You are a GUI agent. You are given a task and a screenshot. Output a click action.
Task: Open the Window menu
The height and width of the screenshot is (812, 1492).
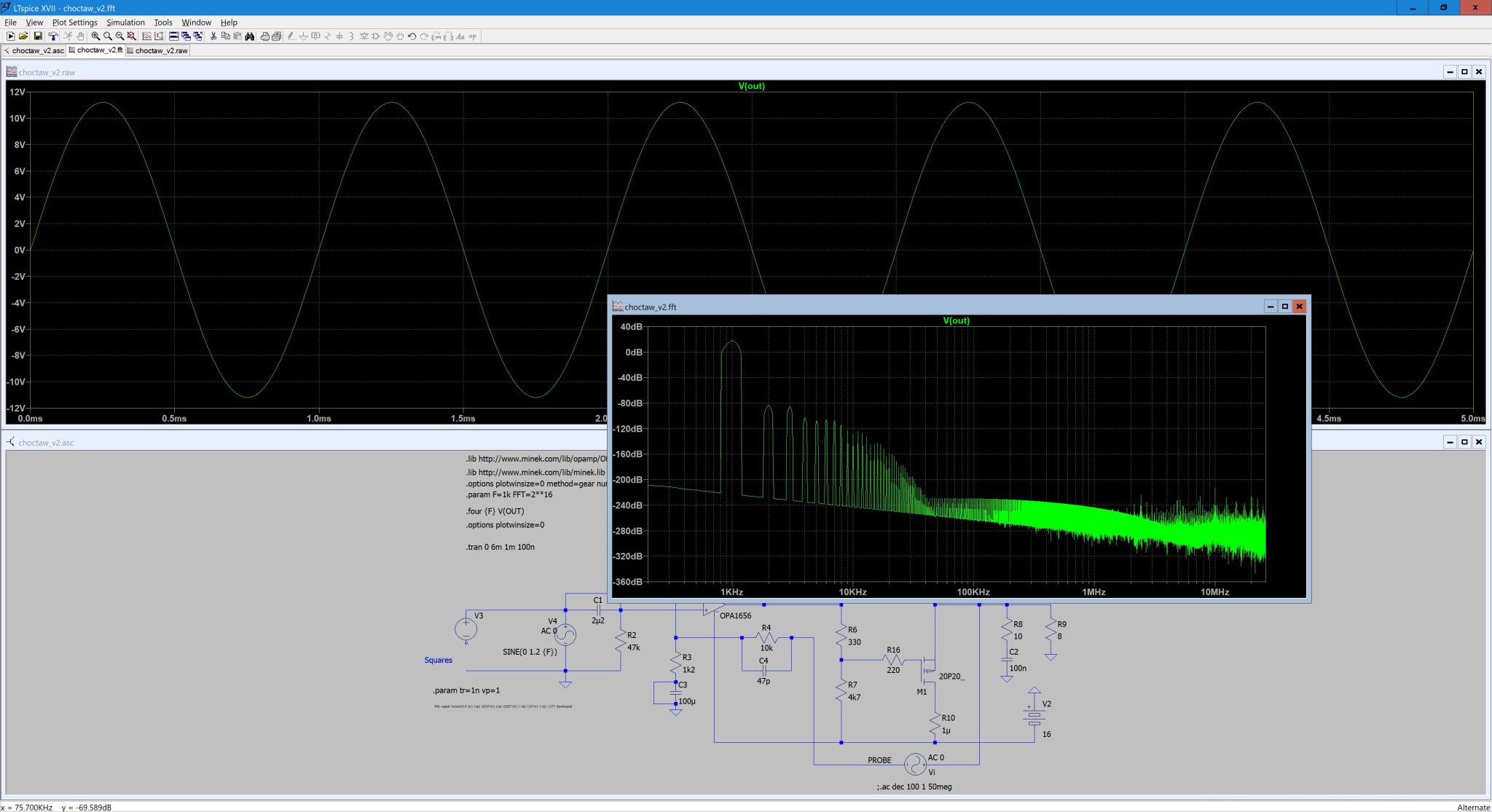[196, 23]
